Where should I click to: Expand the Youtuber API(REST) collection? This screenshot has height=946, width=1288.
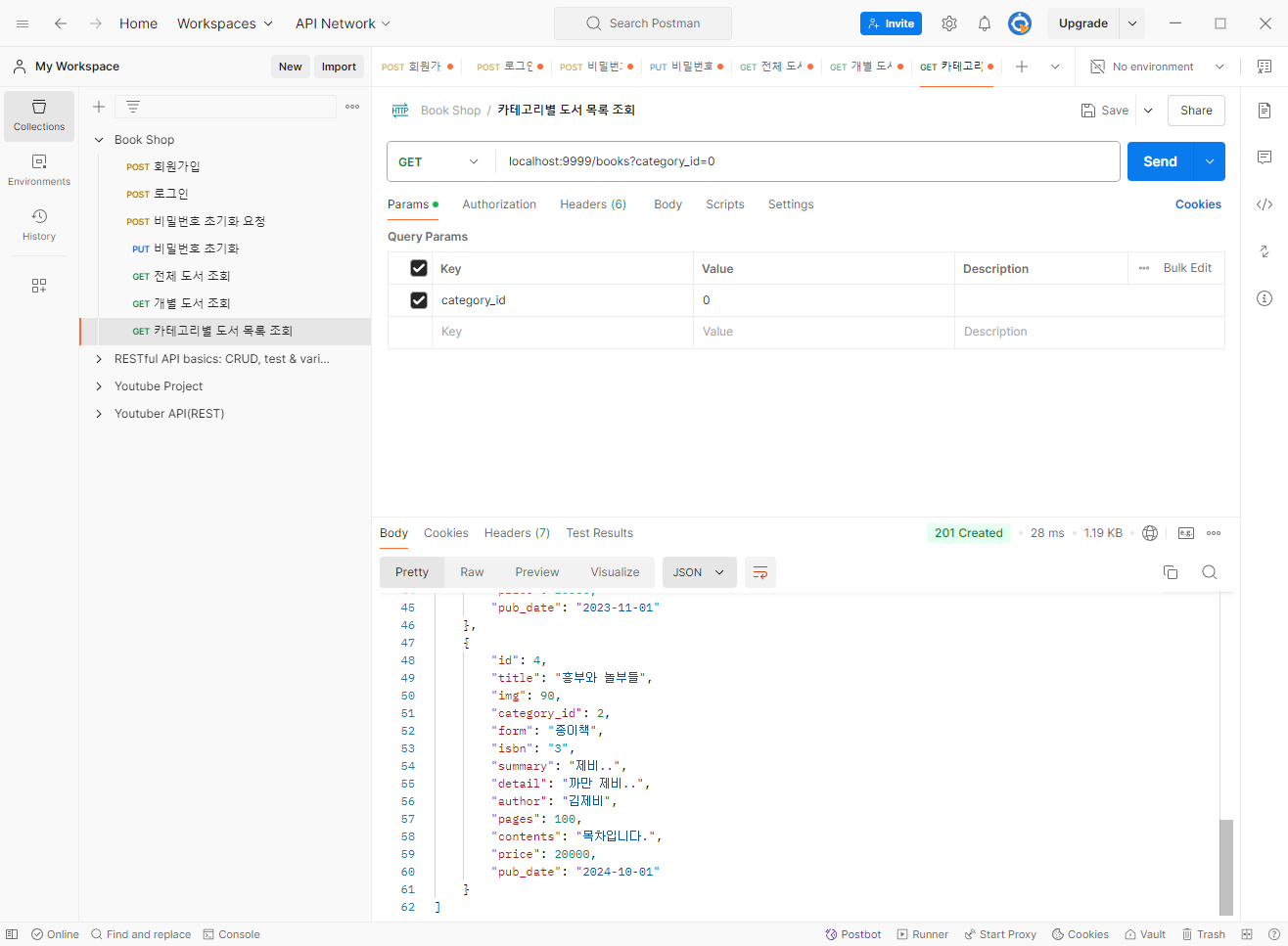[99, 414]
